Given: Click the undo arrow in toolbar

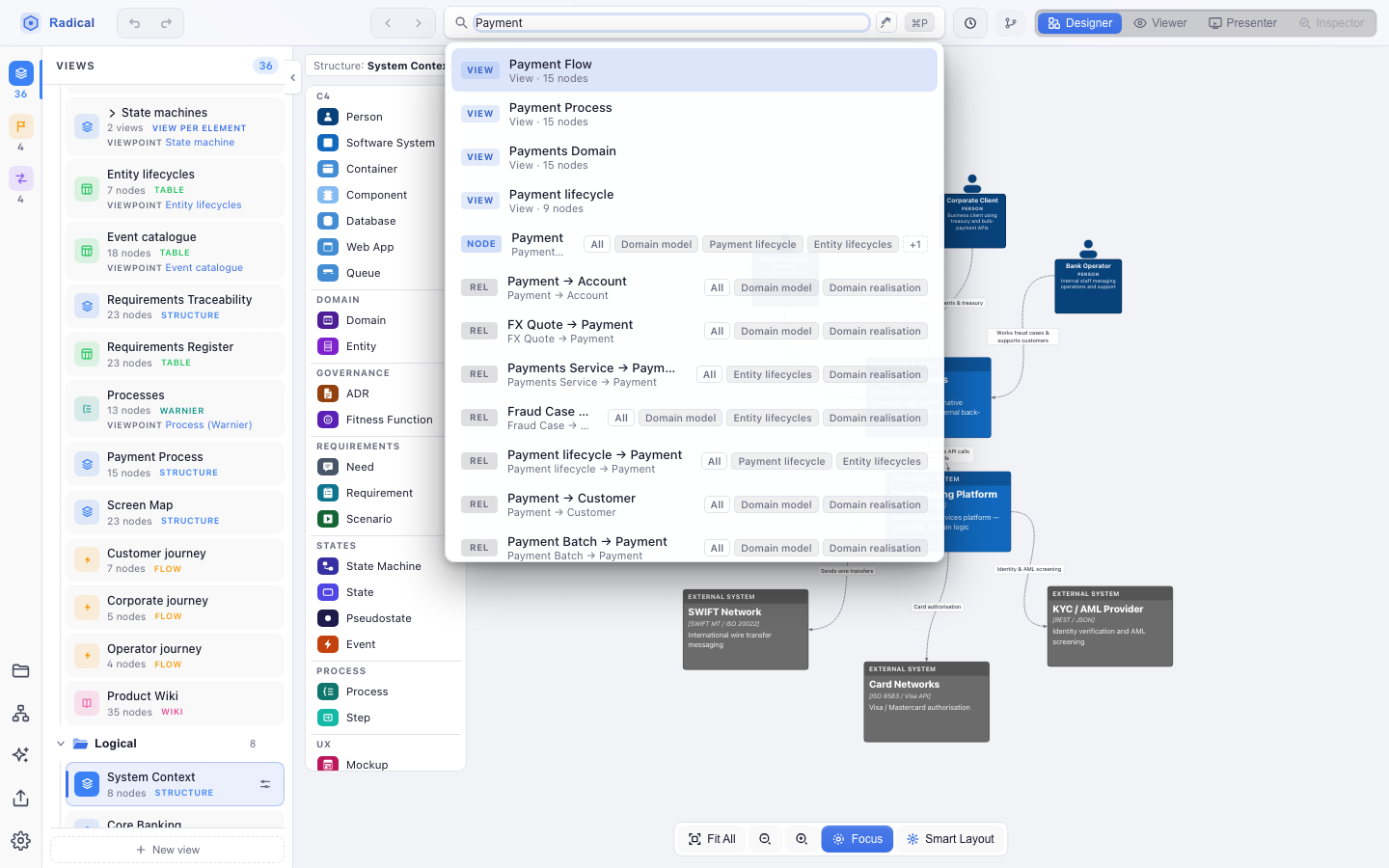Looking at the screenshot, I should pyautogui.click(x=135, y=23).
